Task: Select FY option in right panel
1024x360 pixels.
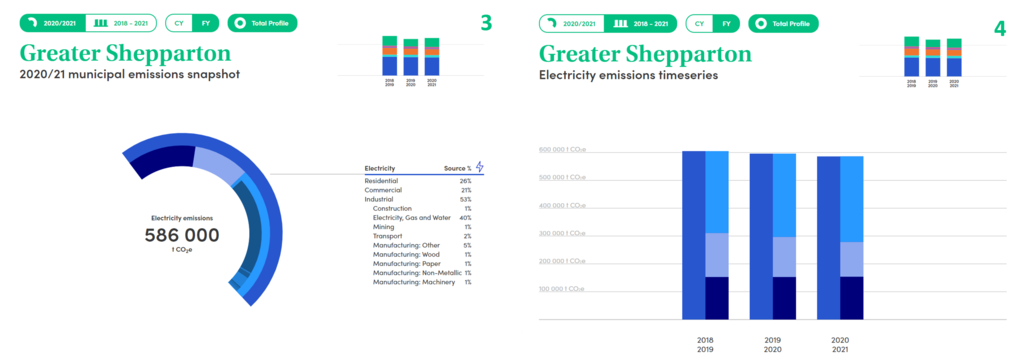Action: (726, 24)
